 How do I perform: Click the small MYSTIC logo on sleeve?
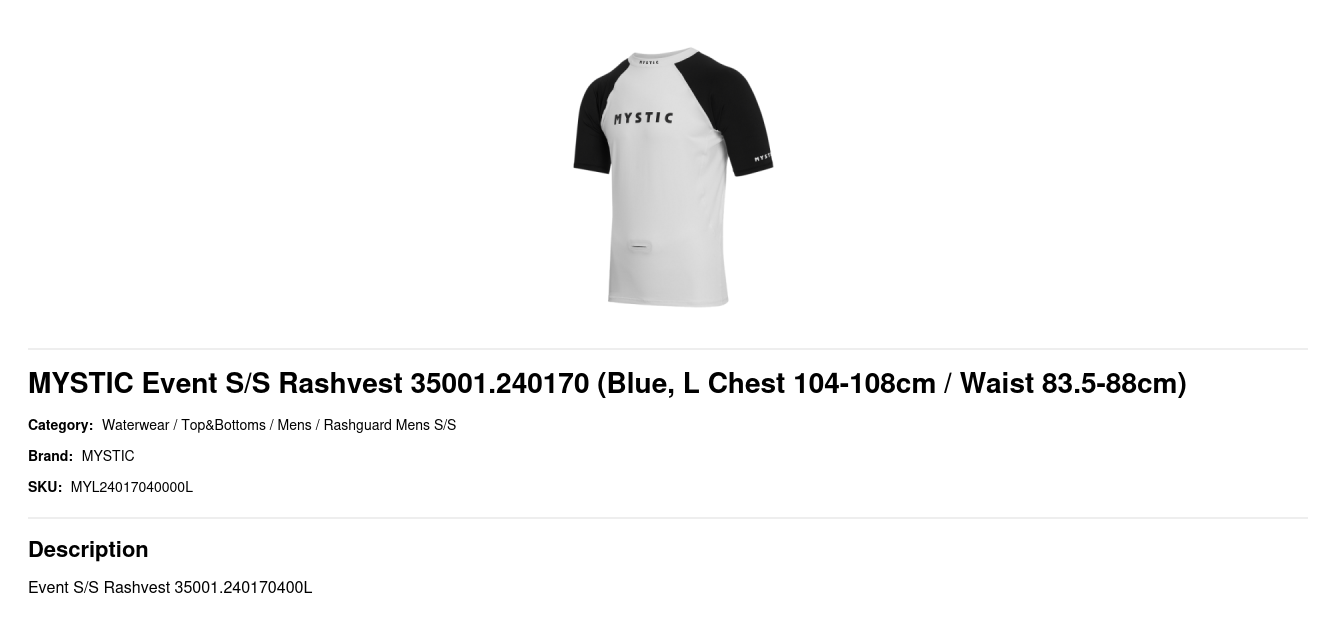[762, 157]
